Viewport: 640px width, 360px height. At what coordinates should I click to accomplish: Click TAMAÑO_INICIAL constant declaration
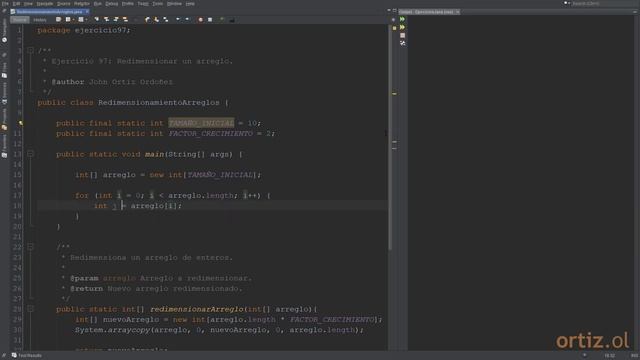pos(201,123)
